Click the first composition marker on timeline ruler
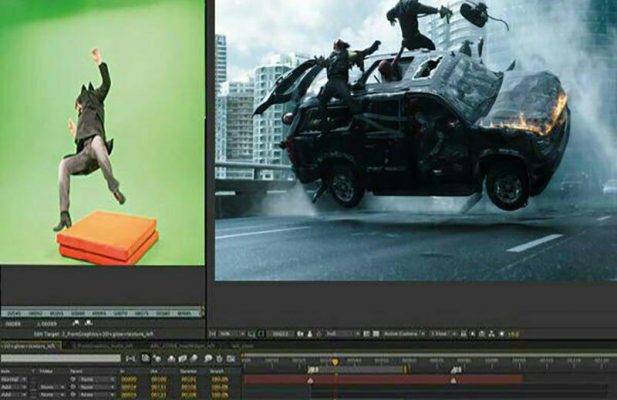 [313, 369]
